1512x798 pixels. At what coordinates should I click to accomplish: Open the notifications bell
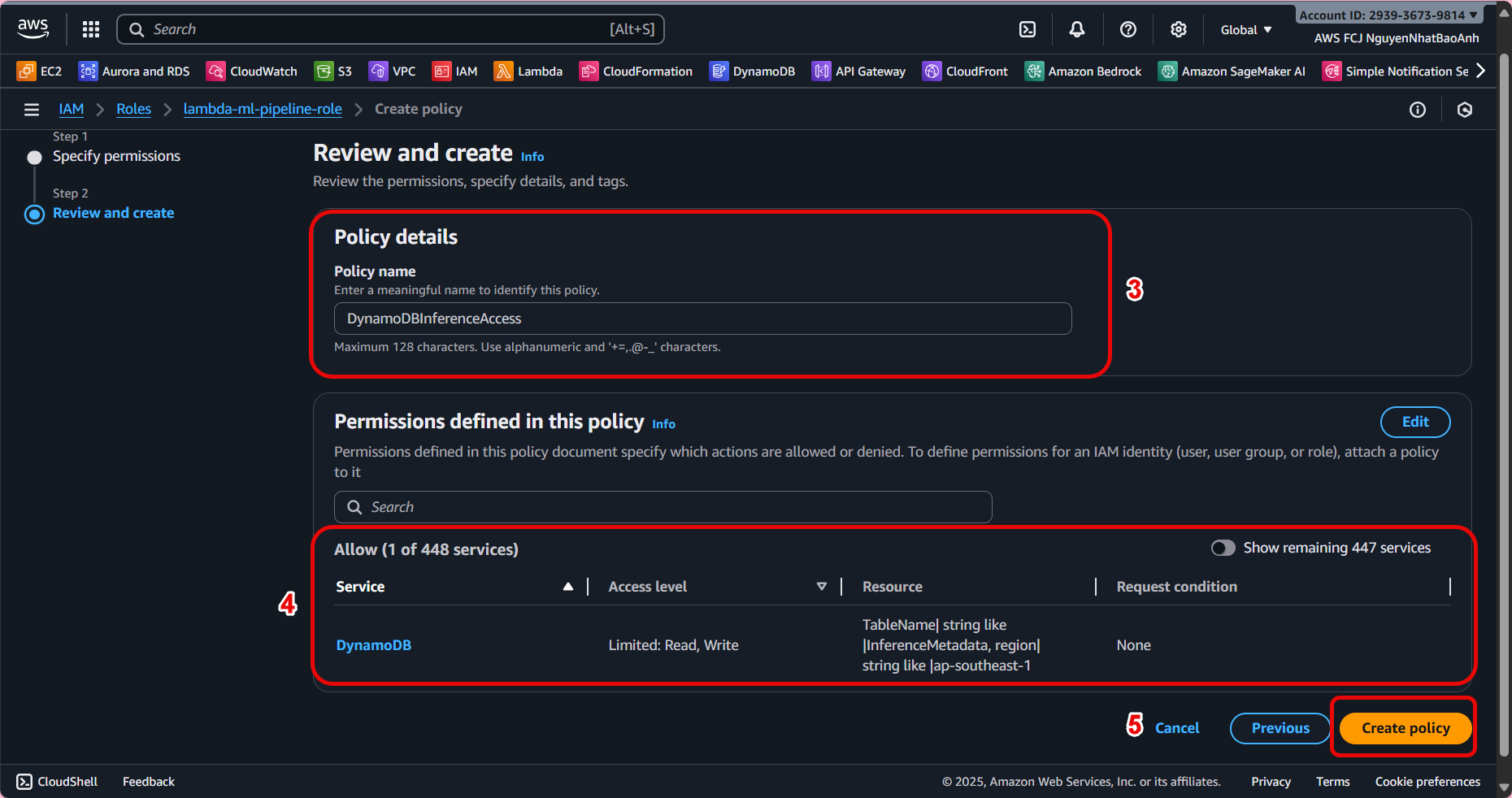tap(1077, 29)
